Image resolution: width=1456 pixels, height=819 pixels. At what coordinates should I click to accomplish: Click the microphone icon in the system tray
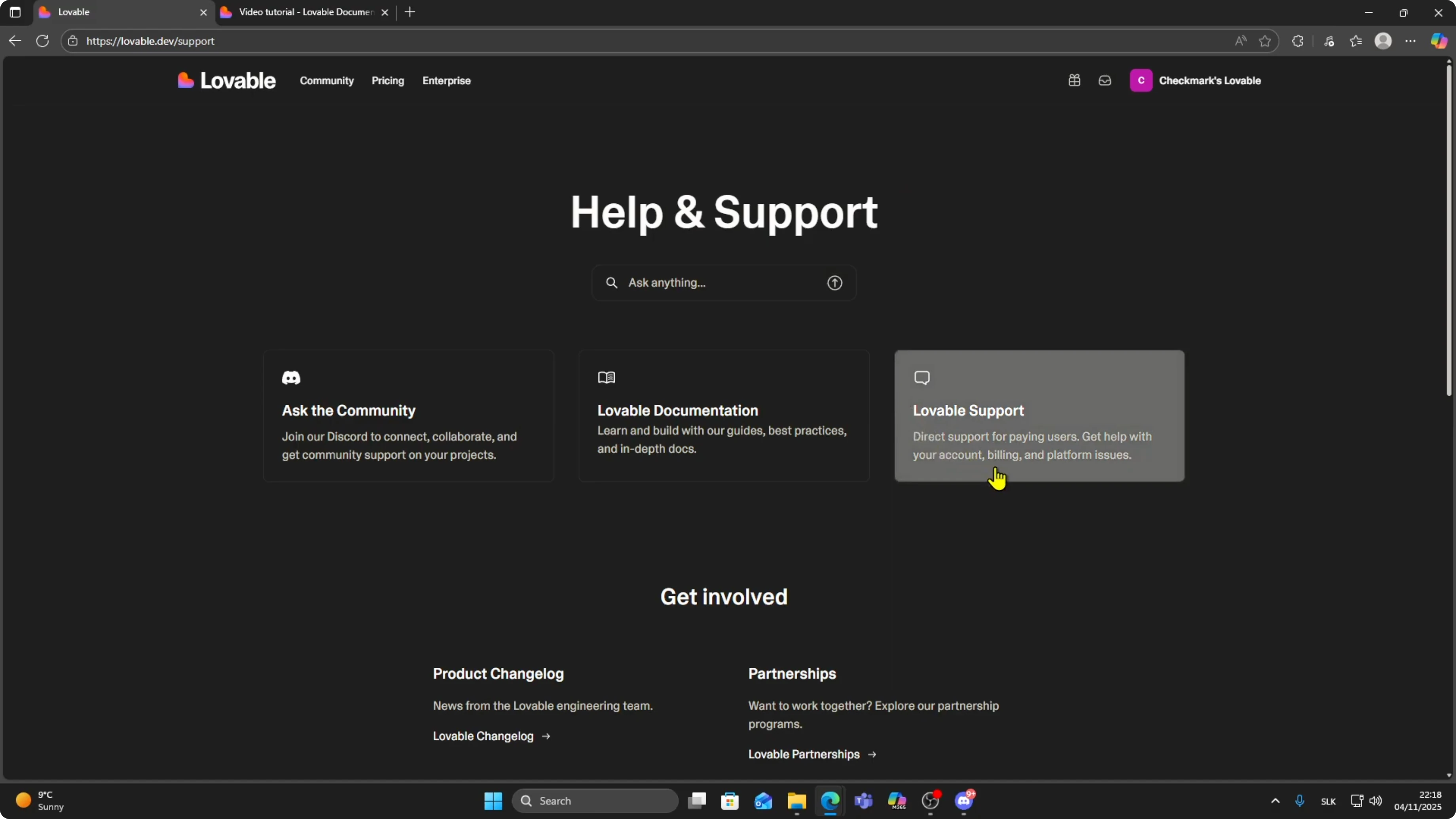tap(1299, 801)
